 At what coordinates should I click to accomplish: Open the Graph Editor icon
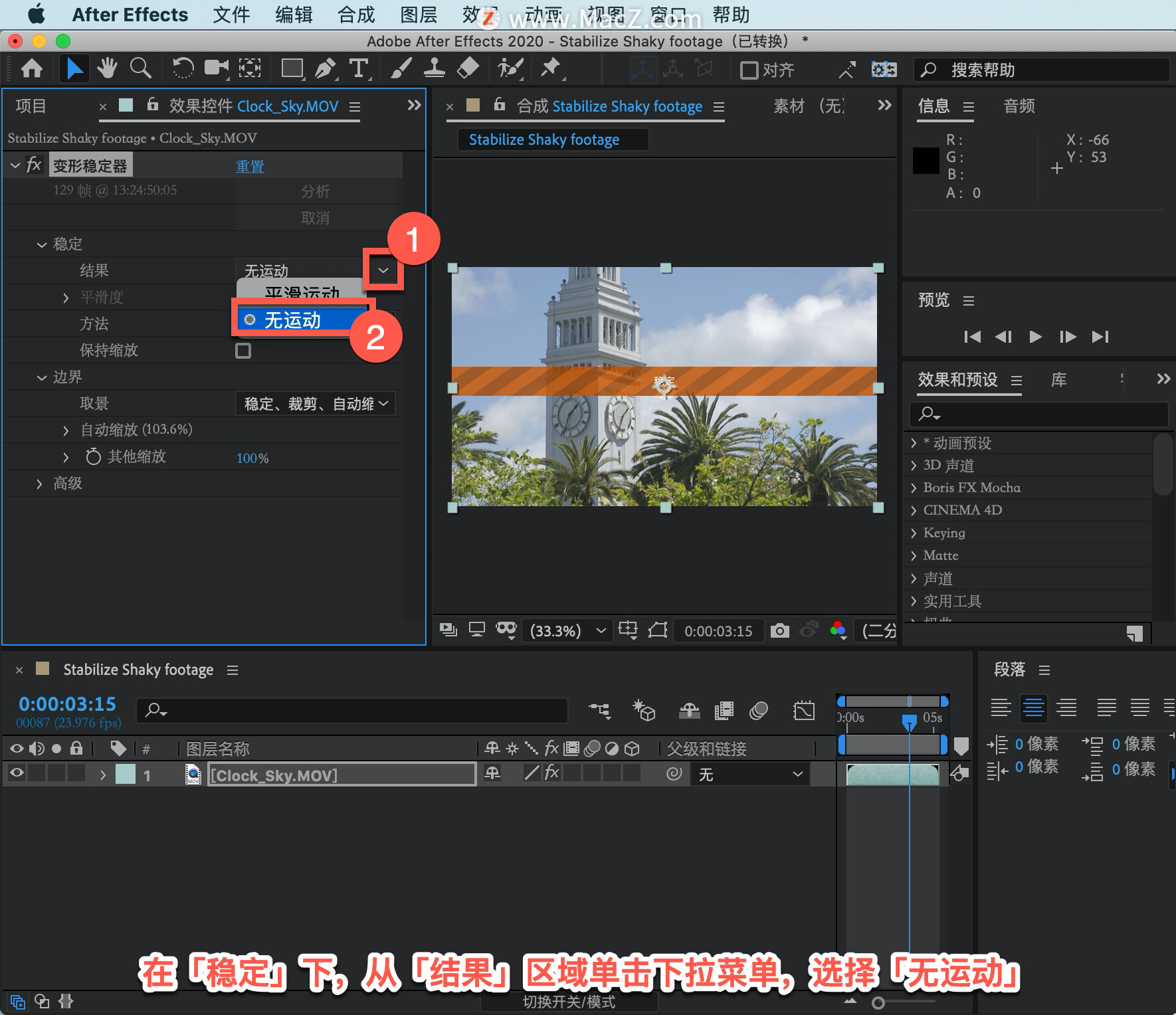click(804, 711)
